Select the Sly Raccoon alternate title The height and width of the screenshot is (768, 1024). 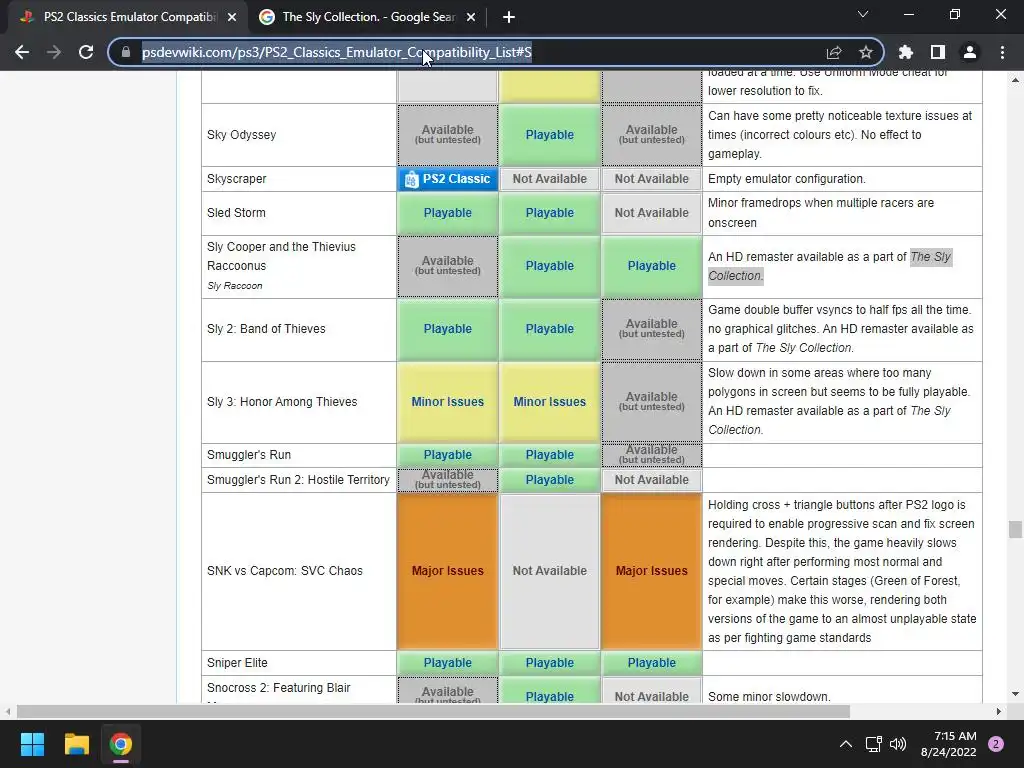[x=234, y=285]
